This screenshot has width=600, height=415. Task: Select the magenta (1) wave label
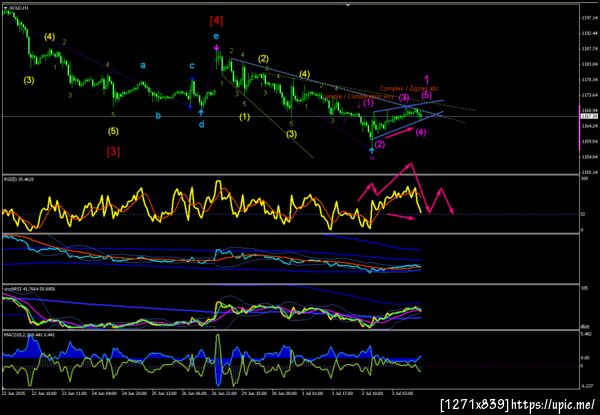tap(368, 102)
